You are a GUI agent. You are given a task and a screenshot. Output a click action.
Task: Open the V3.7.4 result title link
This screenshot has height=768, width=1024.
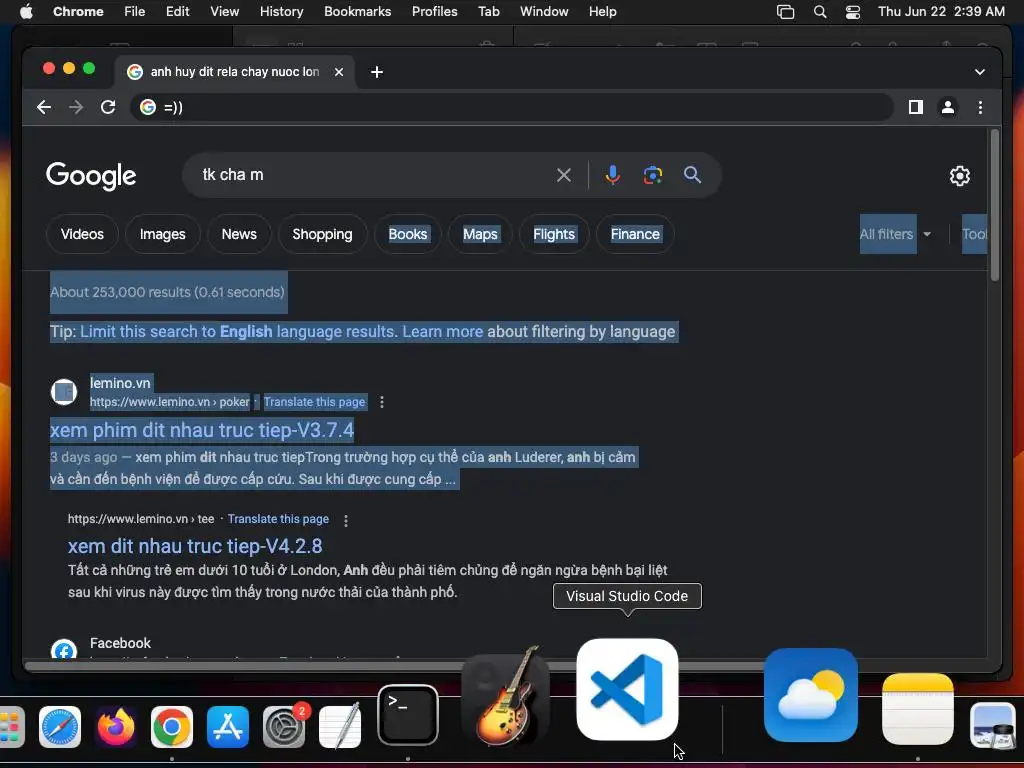(202, 430)
